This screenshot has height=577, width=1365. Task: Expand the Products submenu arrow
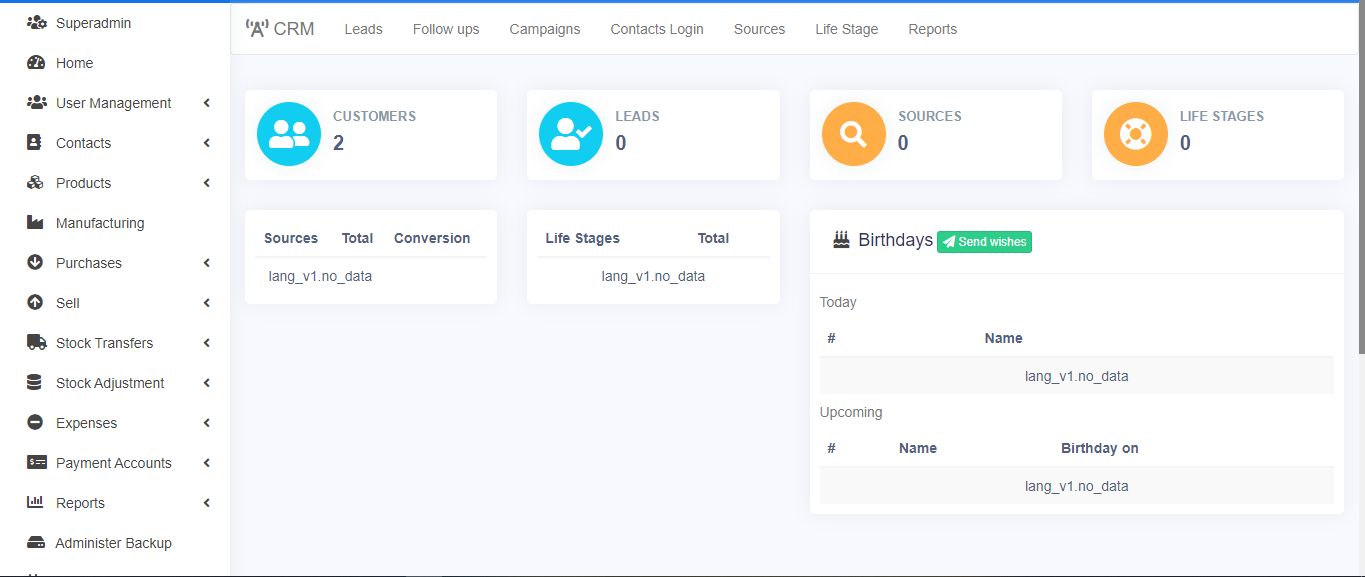pos(206,183)
